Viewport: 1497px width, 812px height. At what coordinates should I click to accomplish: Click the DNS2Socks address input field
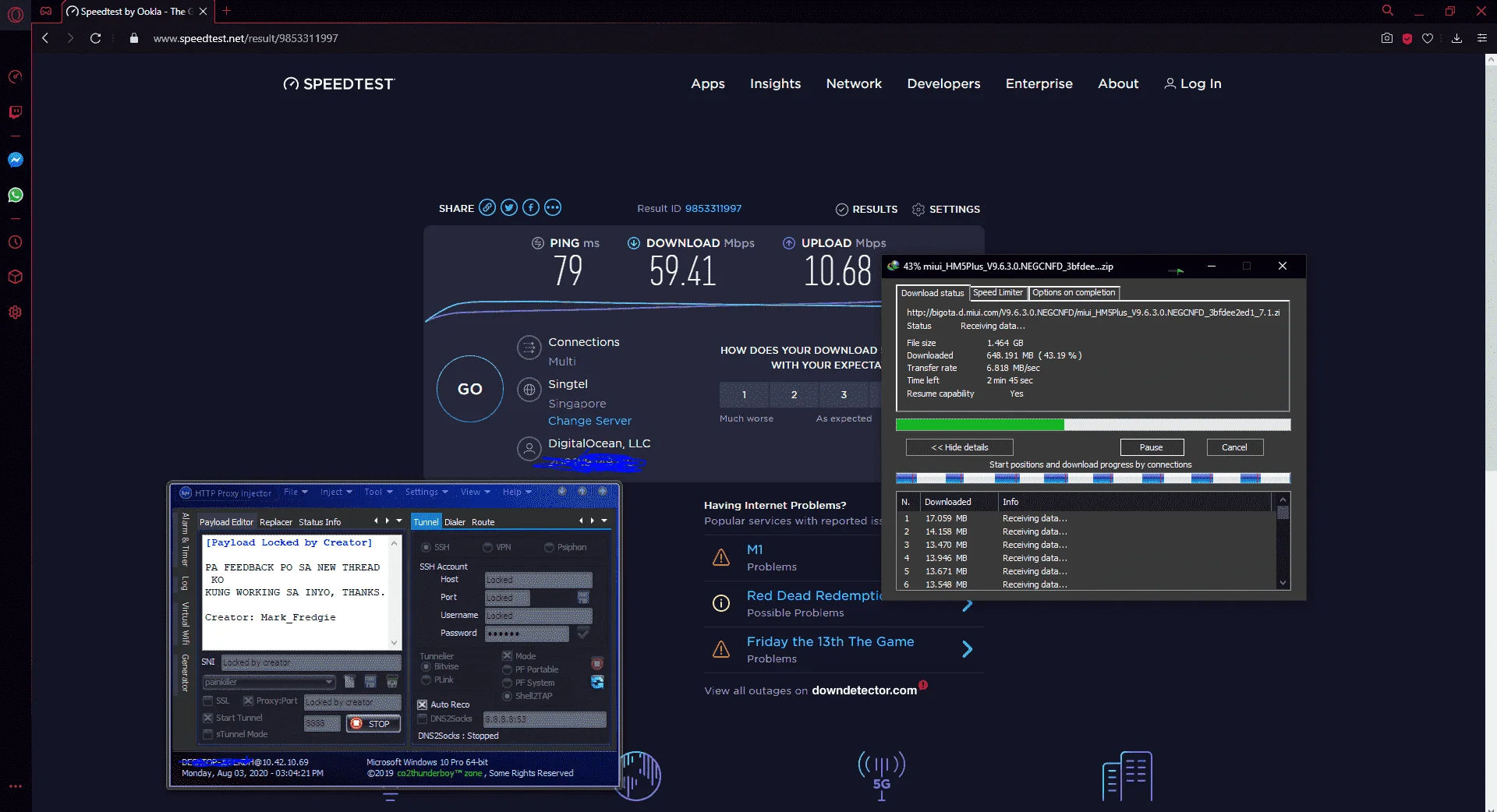click(x=544, y=719)
